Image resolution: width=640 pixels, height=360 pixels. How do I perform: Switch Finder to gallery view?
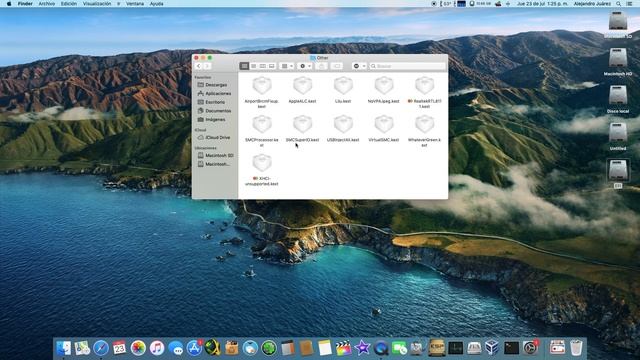(272, 66)
